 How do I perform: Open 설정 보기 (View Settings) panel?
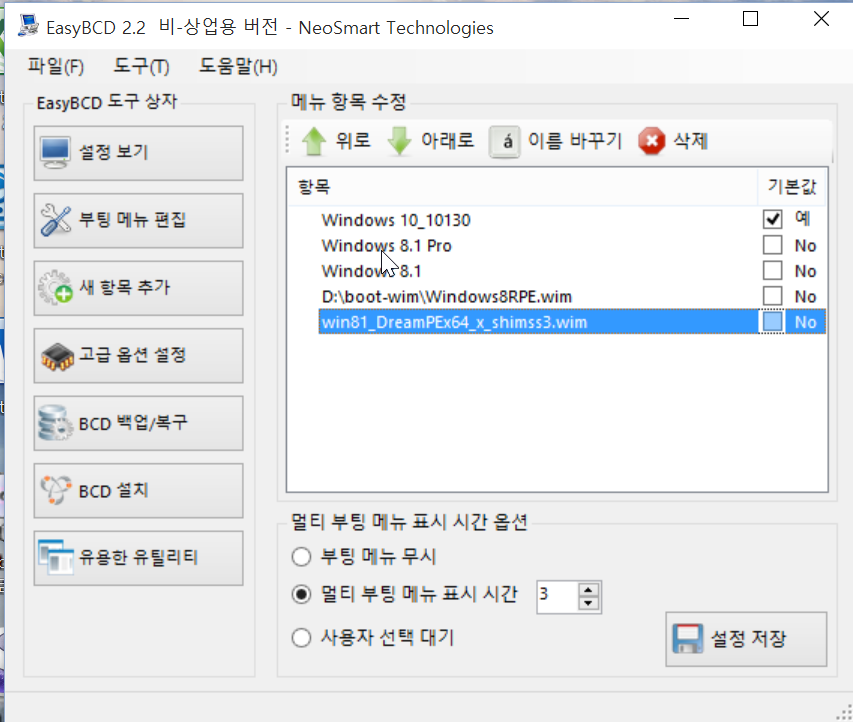[x=138, y=153]
